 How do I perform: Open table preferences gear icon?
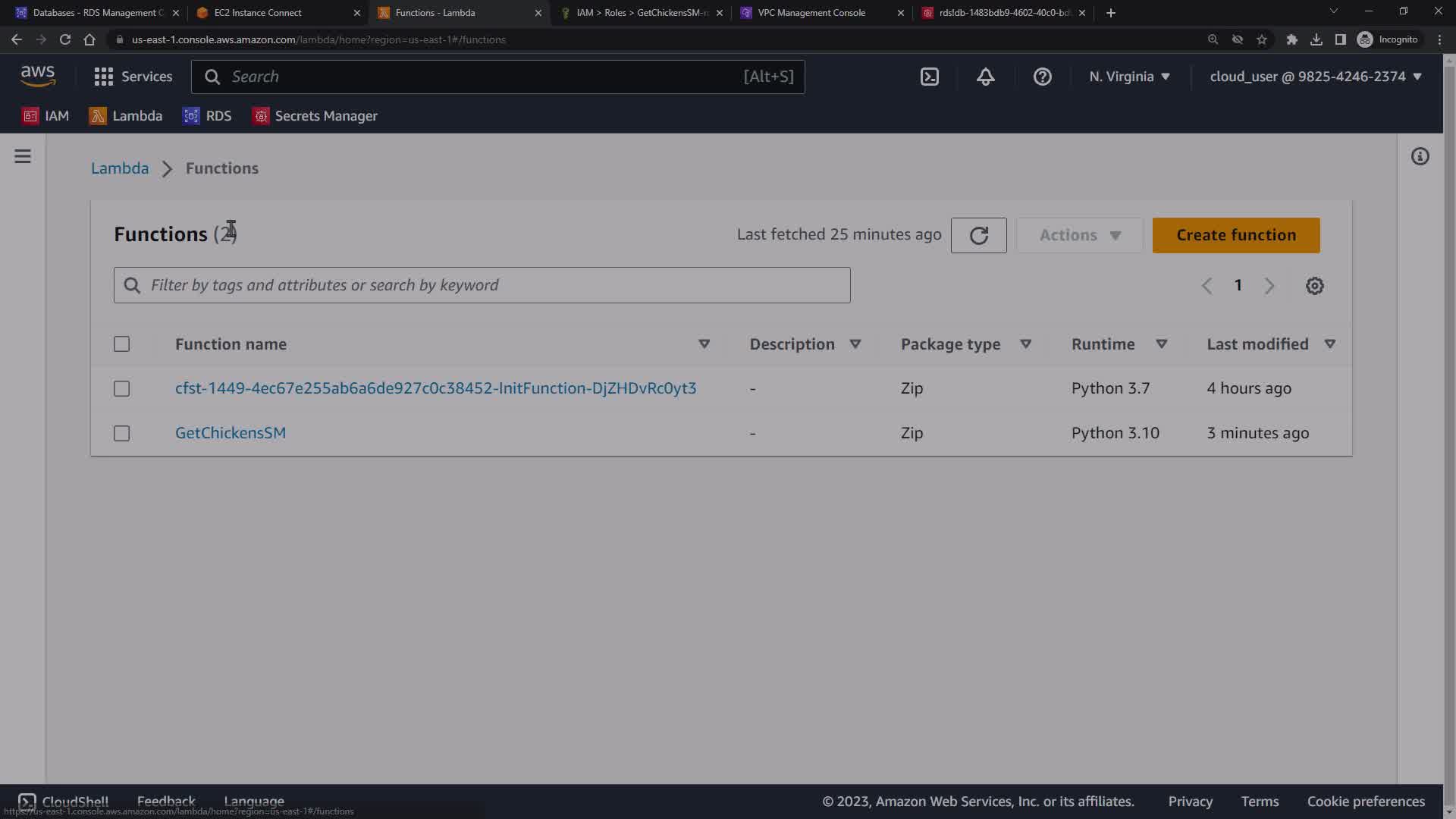point(1314,286)
